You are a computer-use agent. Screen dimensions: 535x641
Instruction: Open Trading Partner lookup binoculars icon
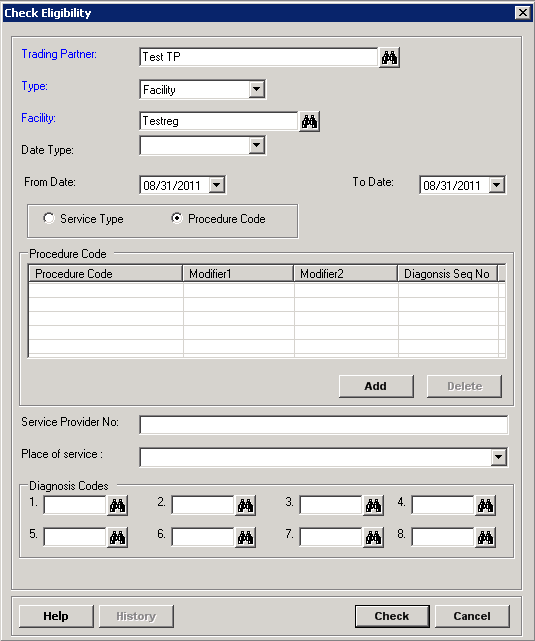click(389, 58)
